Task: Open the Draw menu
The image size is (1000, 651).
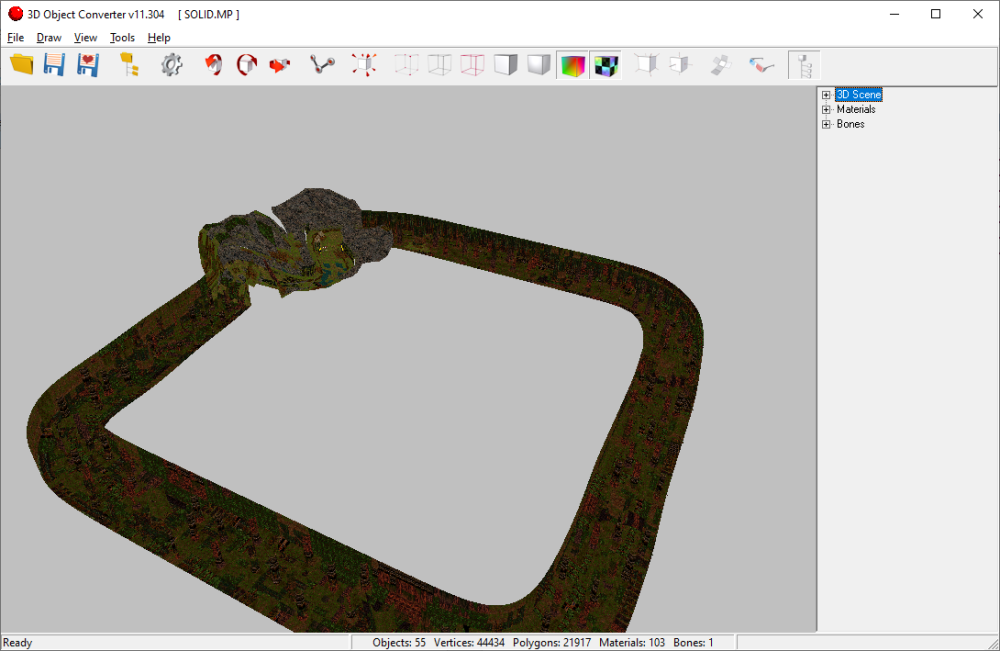Action: (x=48, y=37)
